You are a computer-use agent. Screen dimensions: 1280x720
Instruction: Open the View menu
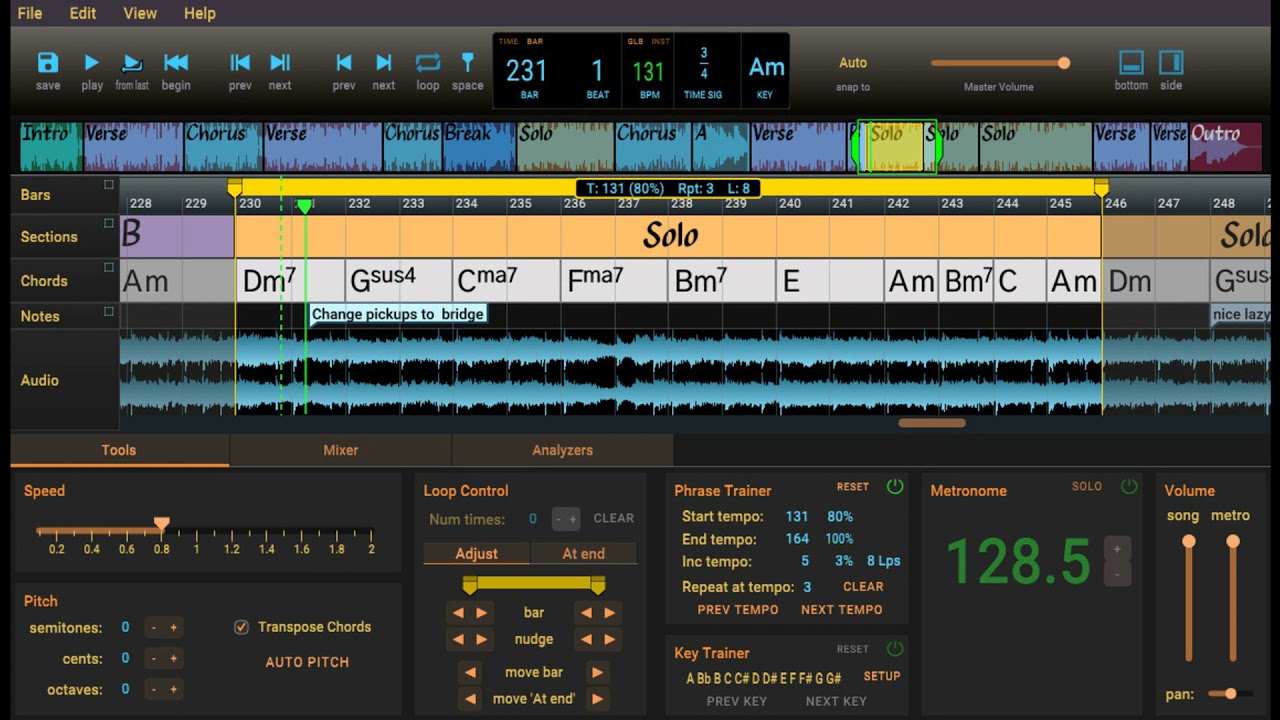point(140,13)
